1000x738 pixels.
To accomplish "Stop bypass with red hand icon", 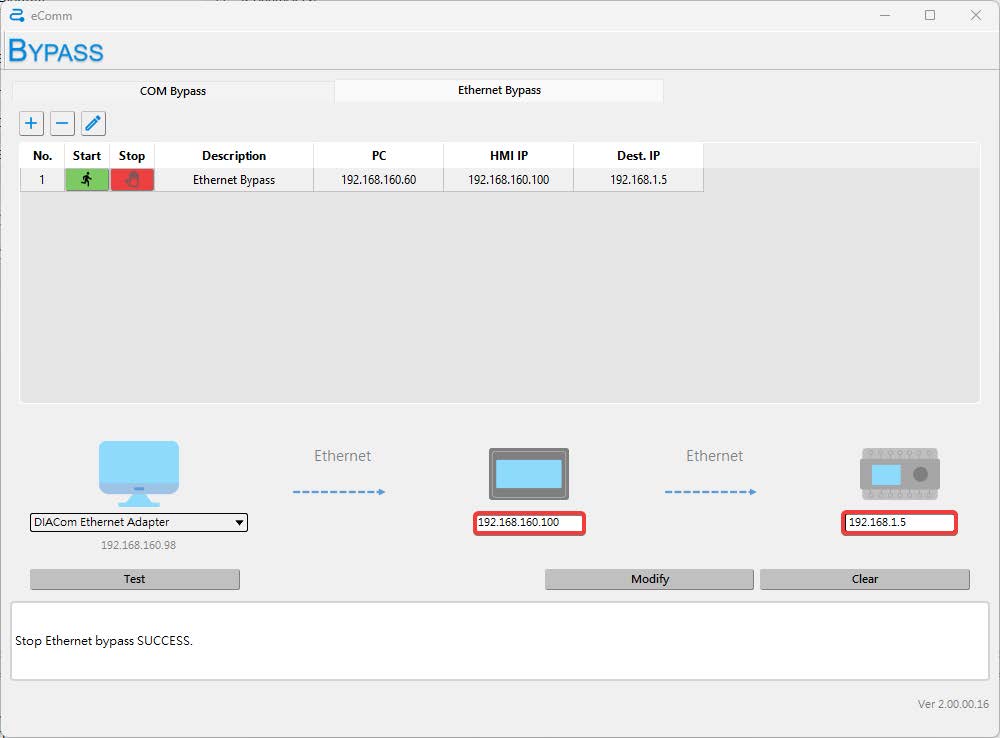I will (132, 180).
